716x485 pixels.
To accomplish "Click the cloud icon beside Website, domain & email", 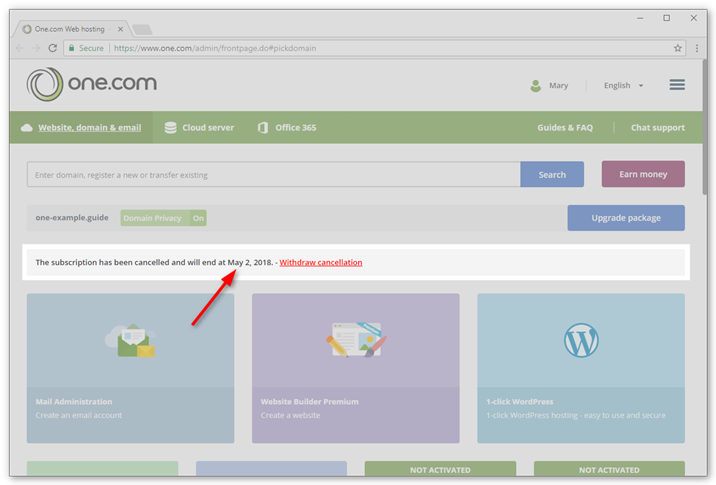I will coord(26,127).
